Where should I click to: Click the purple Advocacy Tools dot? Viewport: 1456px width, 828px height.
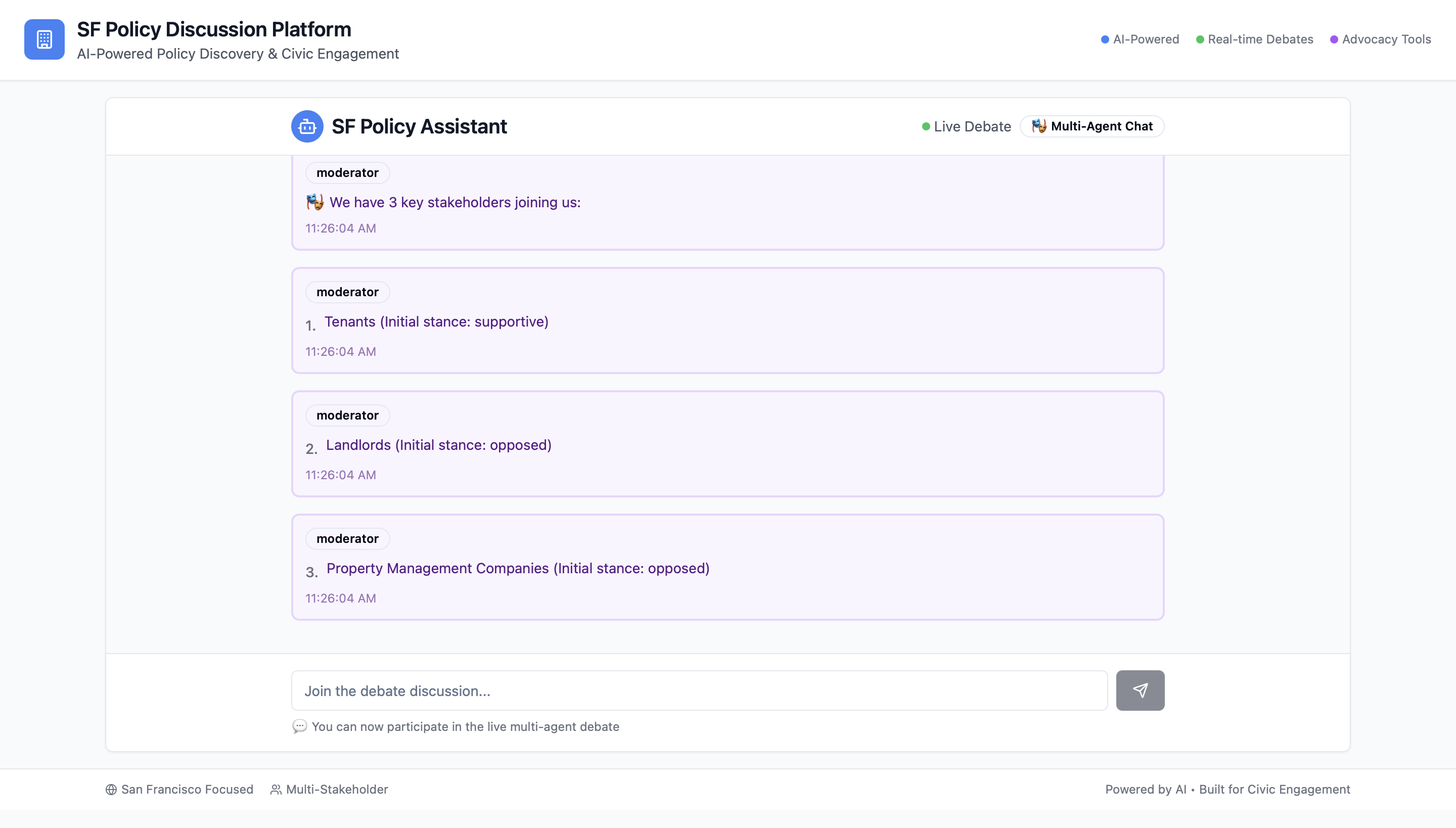[x=1334, y=39]
